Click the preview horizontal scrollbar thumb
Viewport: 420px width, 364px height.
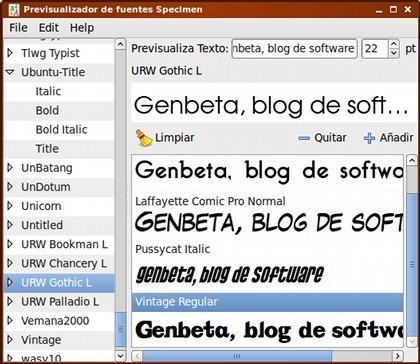237,356
